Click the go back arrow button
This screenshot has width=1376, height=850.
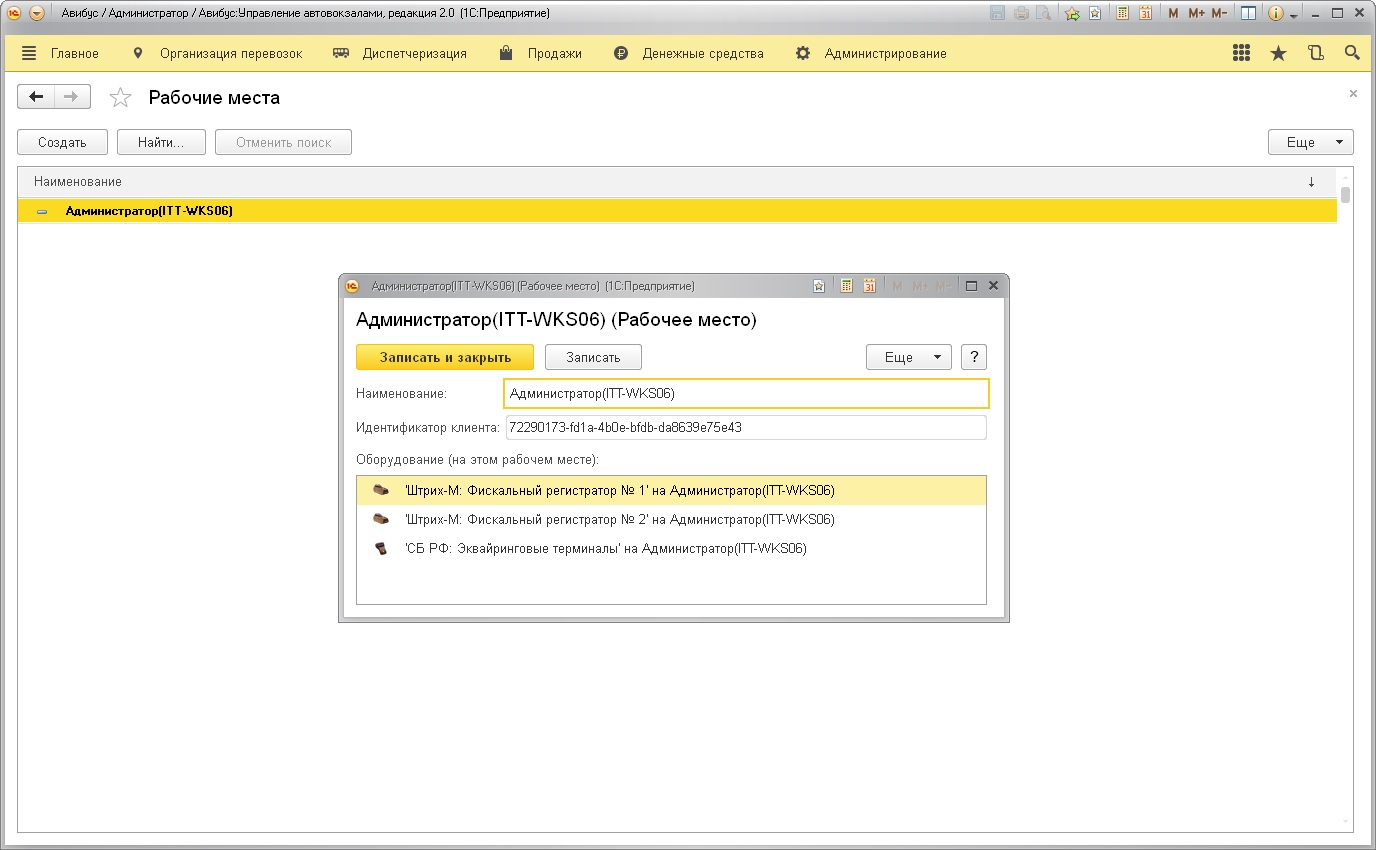coord(37,97)
